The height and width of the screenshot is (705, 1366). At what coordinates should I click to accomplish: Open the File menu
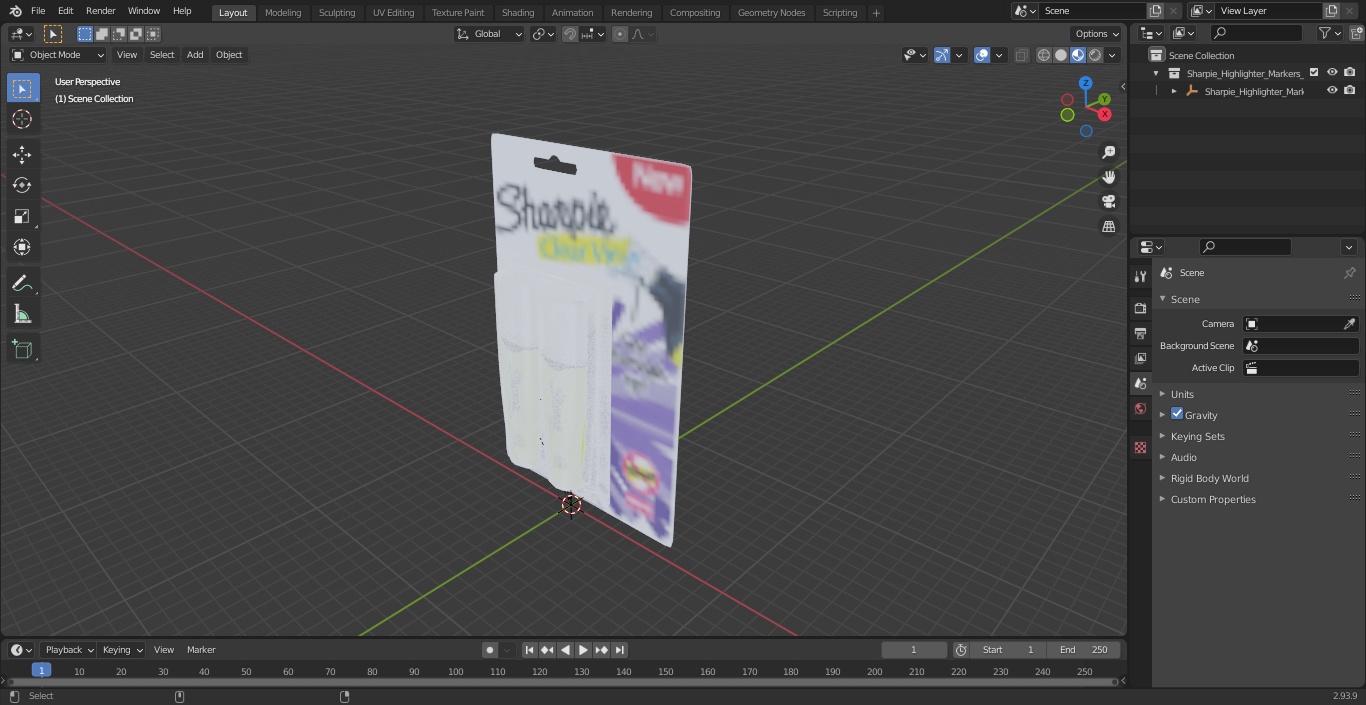(38, 11)
